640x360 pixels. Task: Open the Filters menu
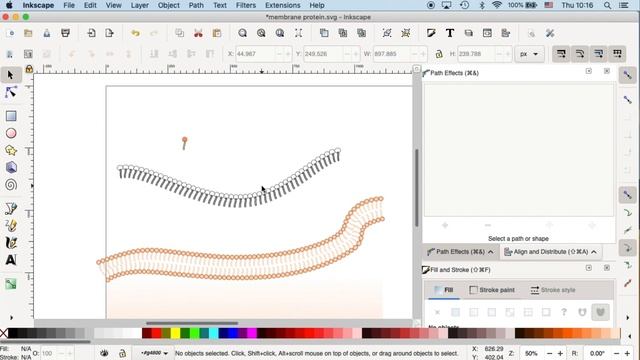click(x=246, y=5)
